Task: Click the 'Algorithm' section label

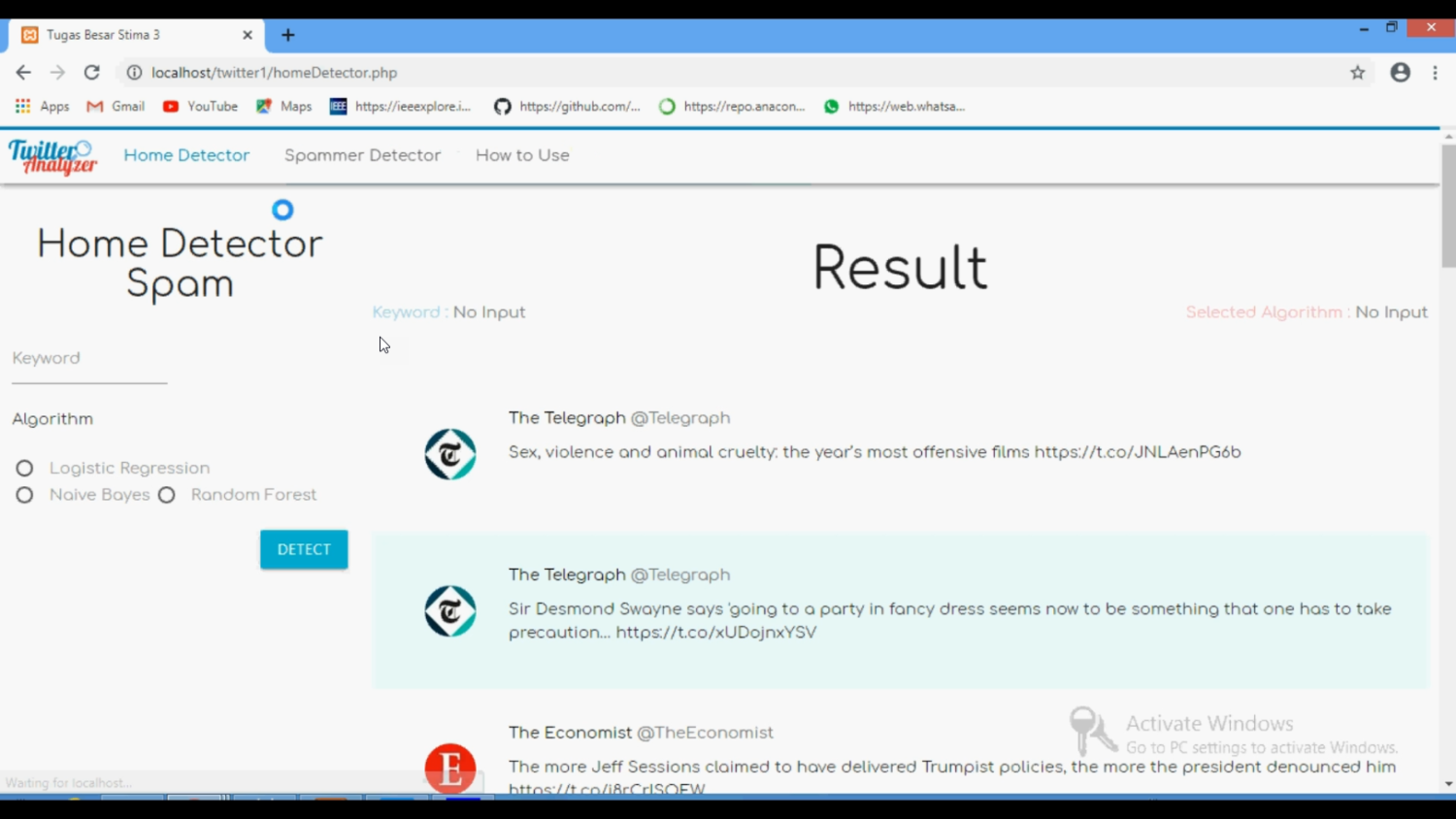Action: (52, 419)
